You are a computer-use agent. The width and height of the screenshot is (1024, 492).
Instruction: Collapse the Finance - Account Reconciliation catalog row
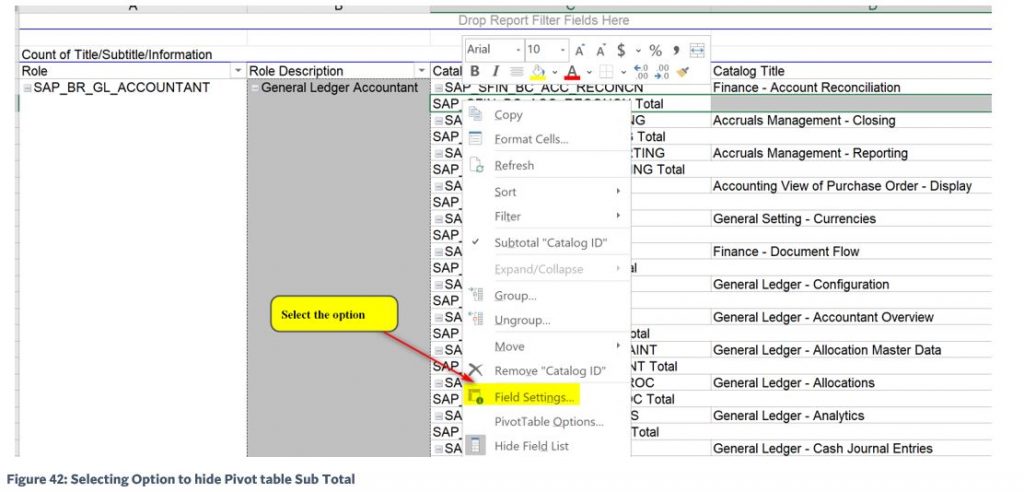point(439,88)
